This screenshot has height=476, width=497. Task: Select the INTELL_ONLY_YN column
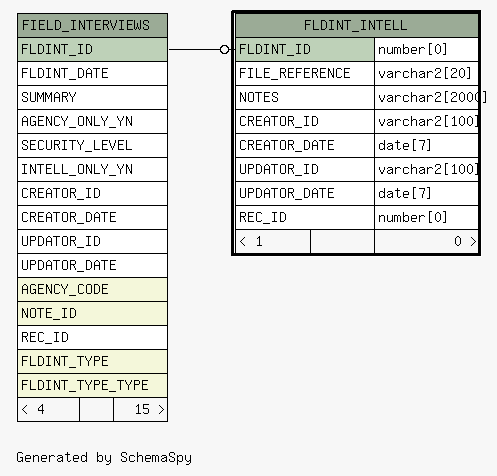pos(92,170)
